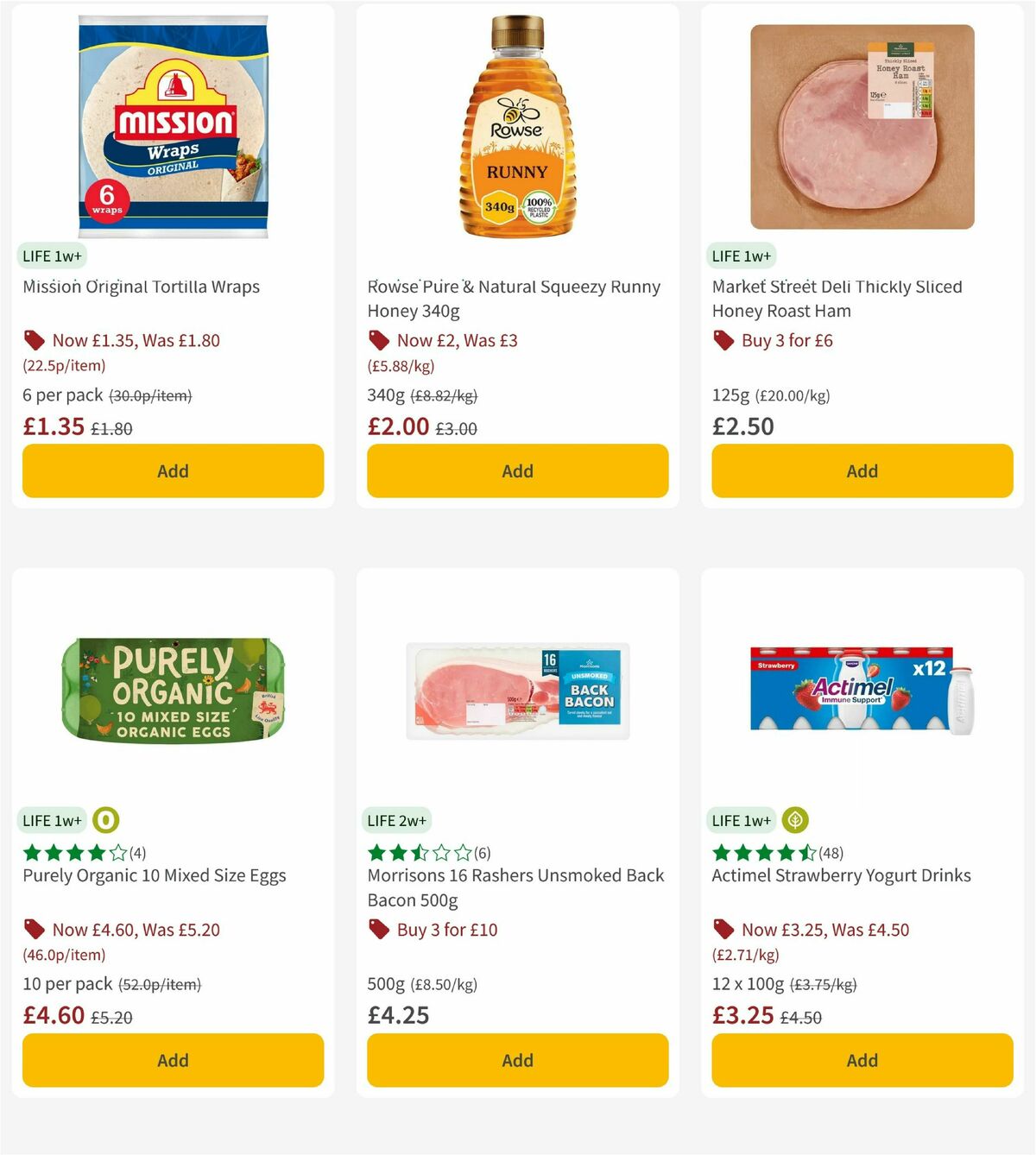Add Rowse Squeezy Runny Honey to basket

(517, 471)
